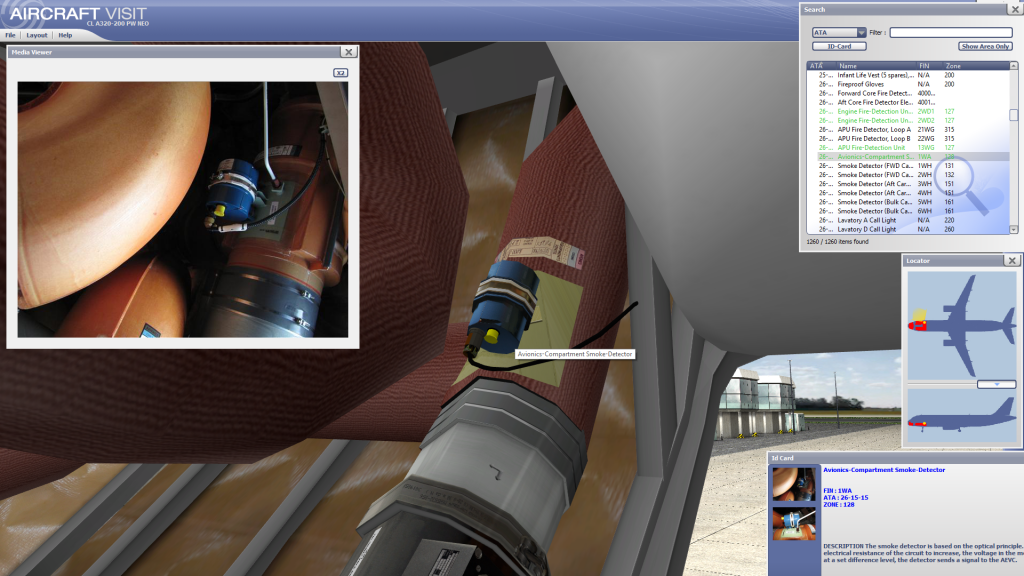
Task: Open the first Id Card thumbnail image
Action: (794, 484)
